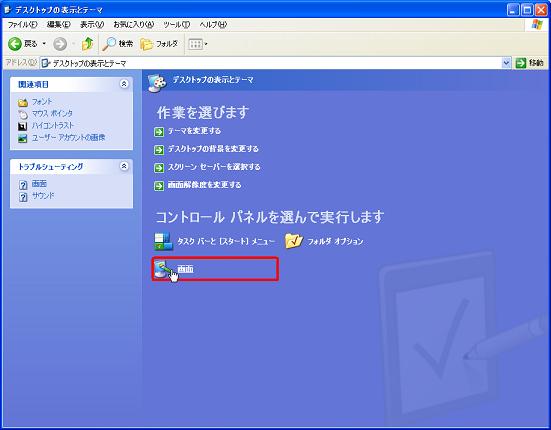Collapse the トラブルシューティング panel
Image resolution: width=551 pixels, height=430 pixels.
(124, 166)
